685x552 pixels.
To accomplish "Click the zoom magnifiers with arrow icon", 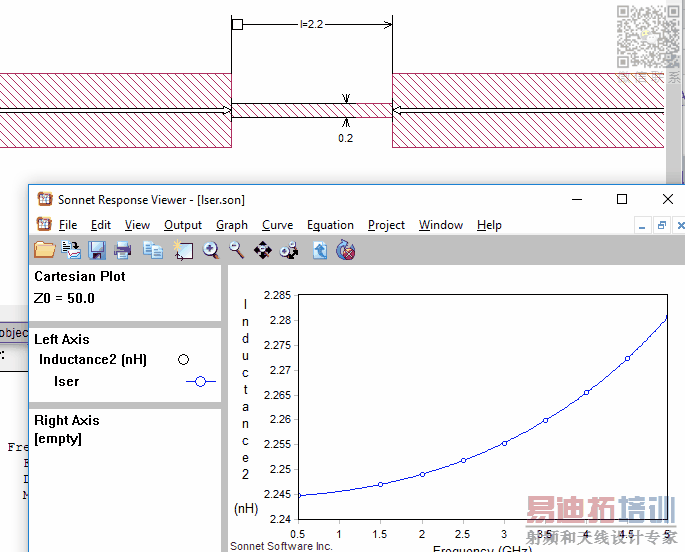I will click(289, 250).
